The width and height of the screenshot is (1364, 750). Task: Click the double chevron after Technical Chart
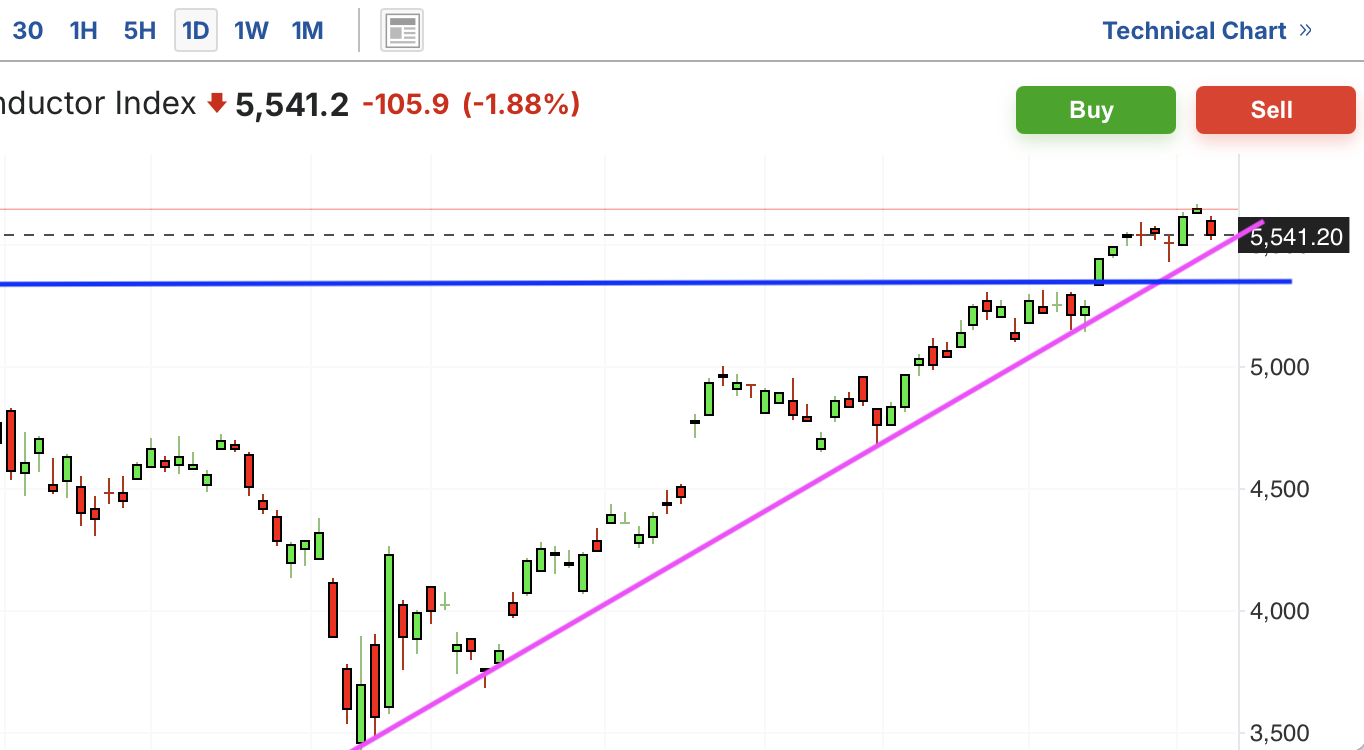(1305, 30)
